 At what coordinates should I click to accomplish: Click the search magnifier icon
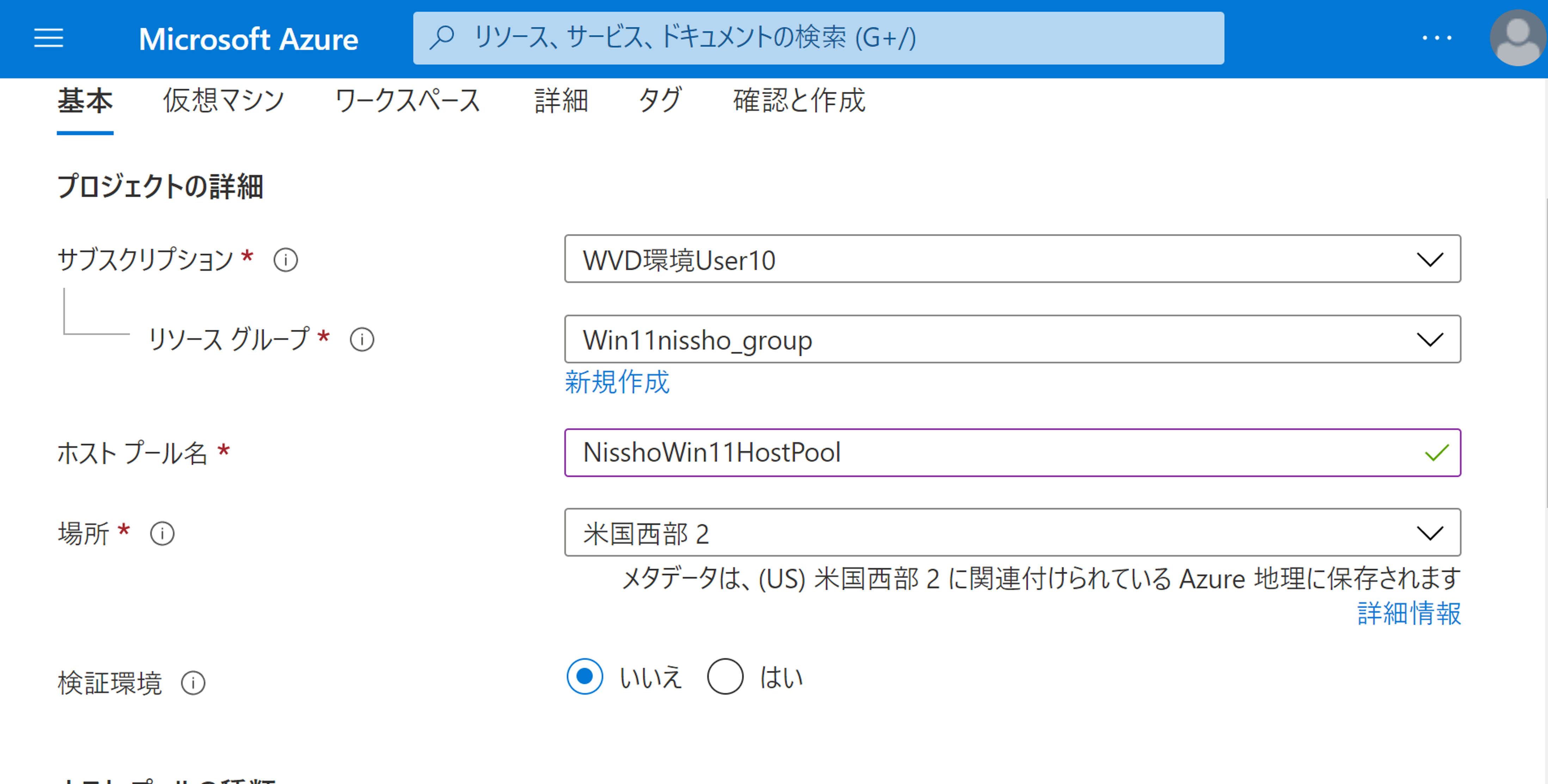442,37
